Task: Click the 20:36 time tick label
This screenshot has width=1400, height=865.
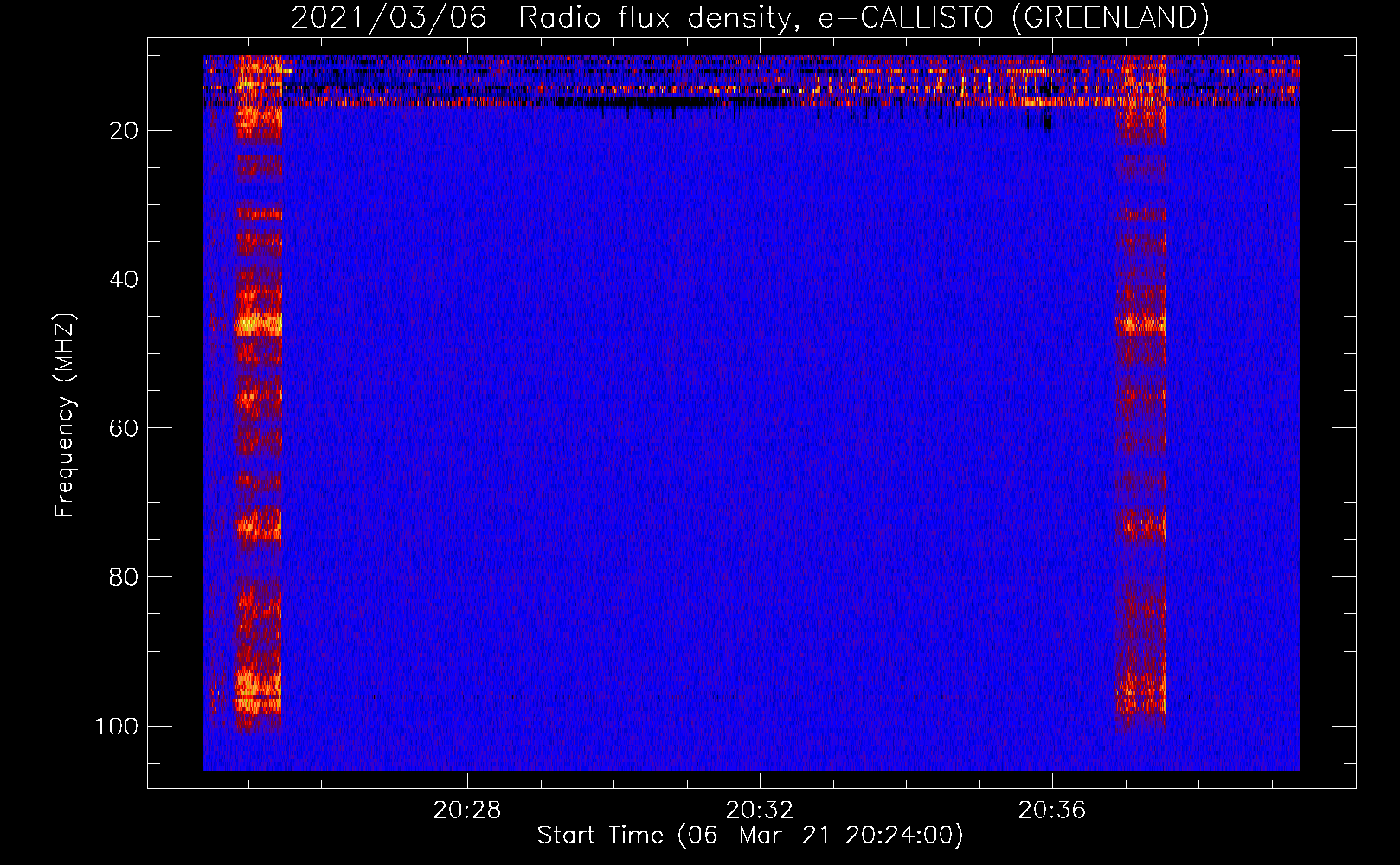Action: pos(1051,811)
